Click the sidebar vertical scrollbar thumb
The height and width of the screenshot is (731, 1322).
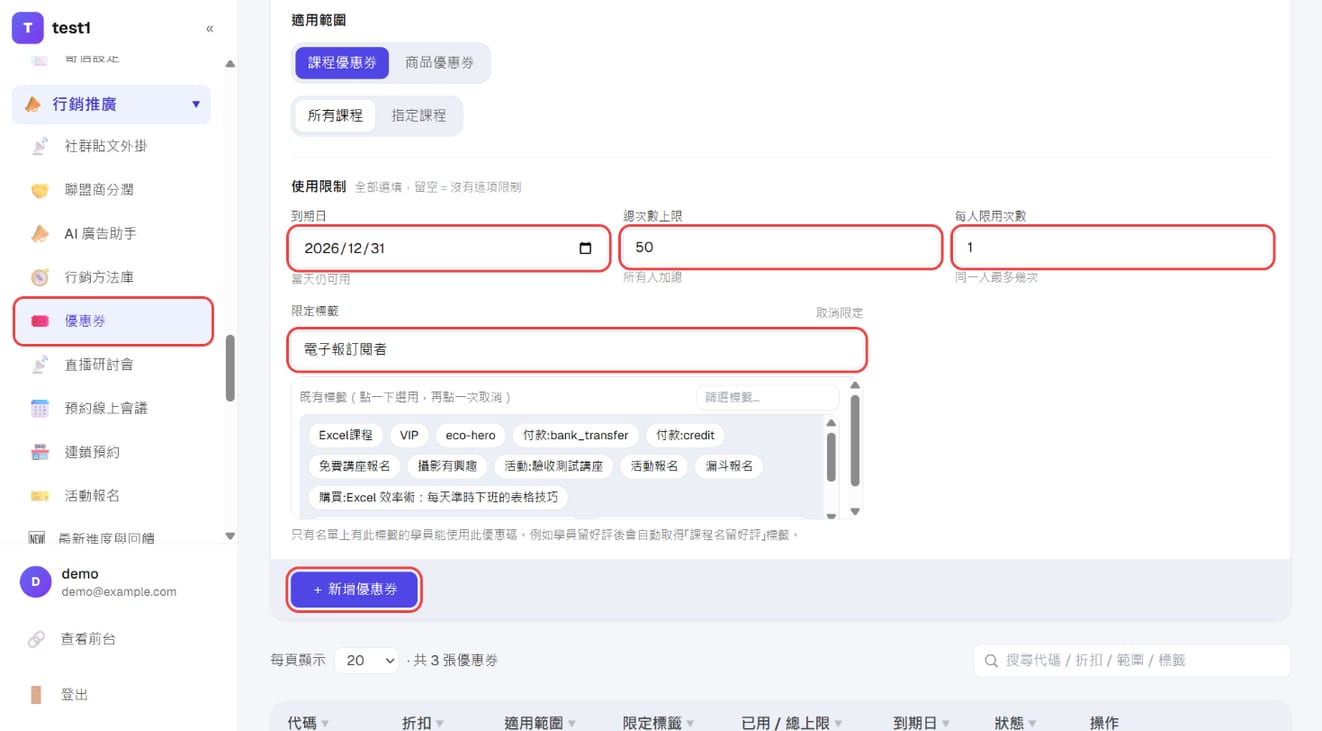pyautogui.click(x=230, y=367)
